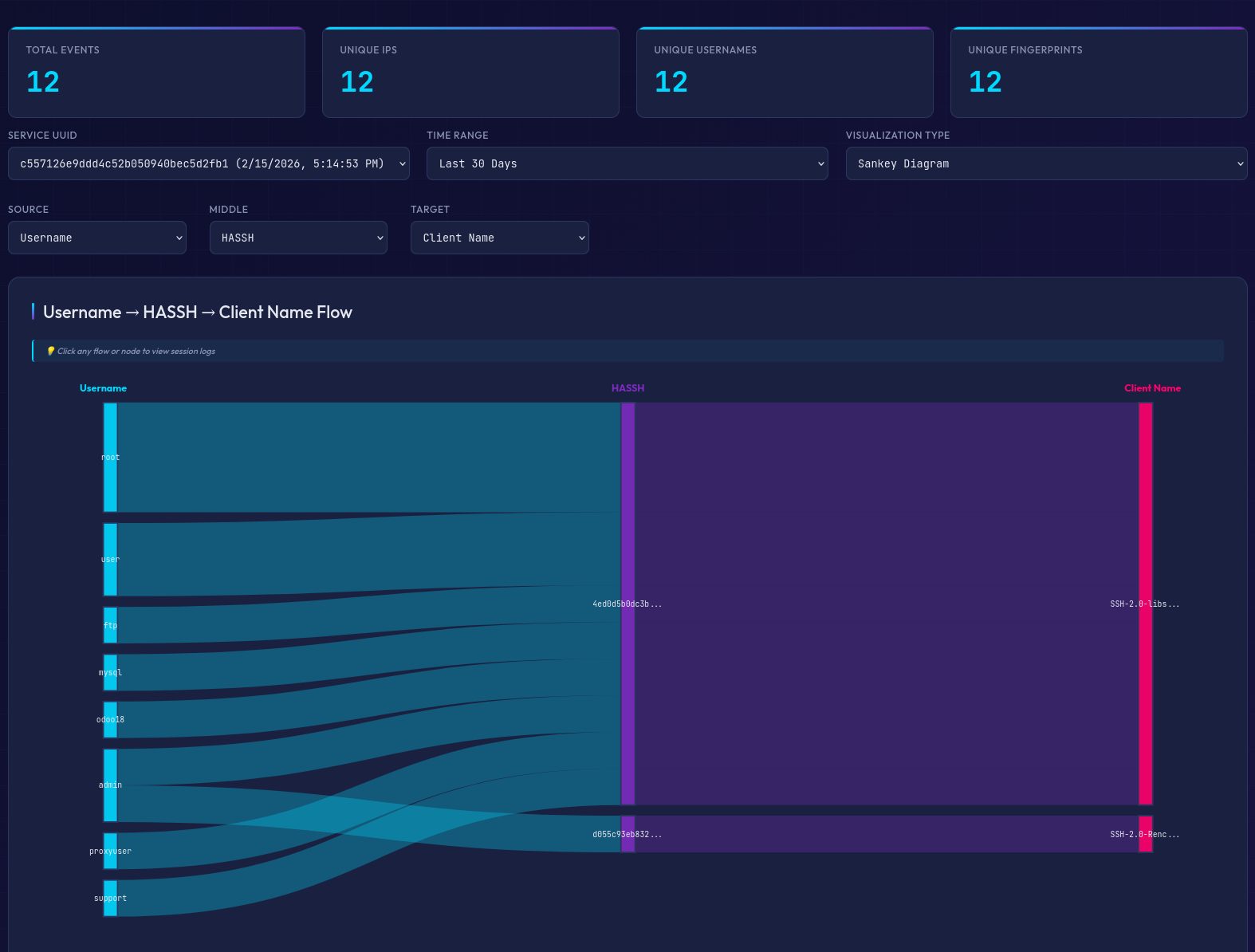Select the admin username node
Viewport: 1255px width, 952px height.
click(x=110, y=785)
